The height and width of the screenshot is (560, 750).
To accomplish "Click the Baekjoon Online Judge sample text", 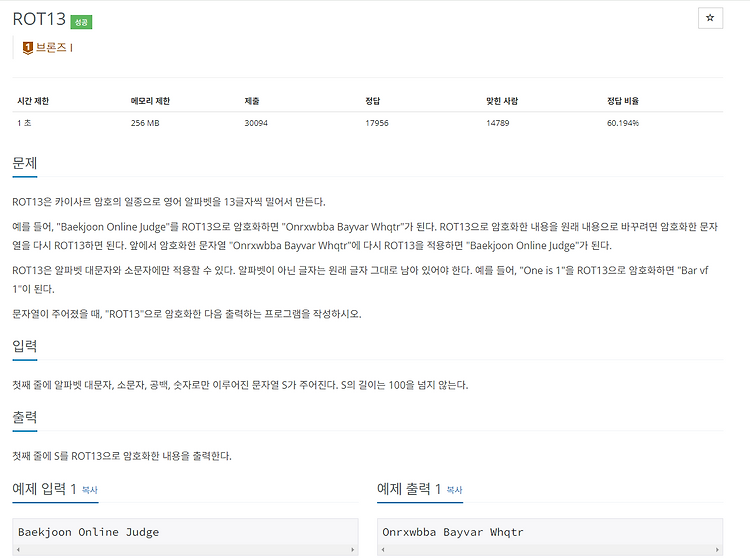I will point(88,532).
